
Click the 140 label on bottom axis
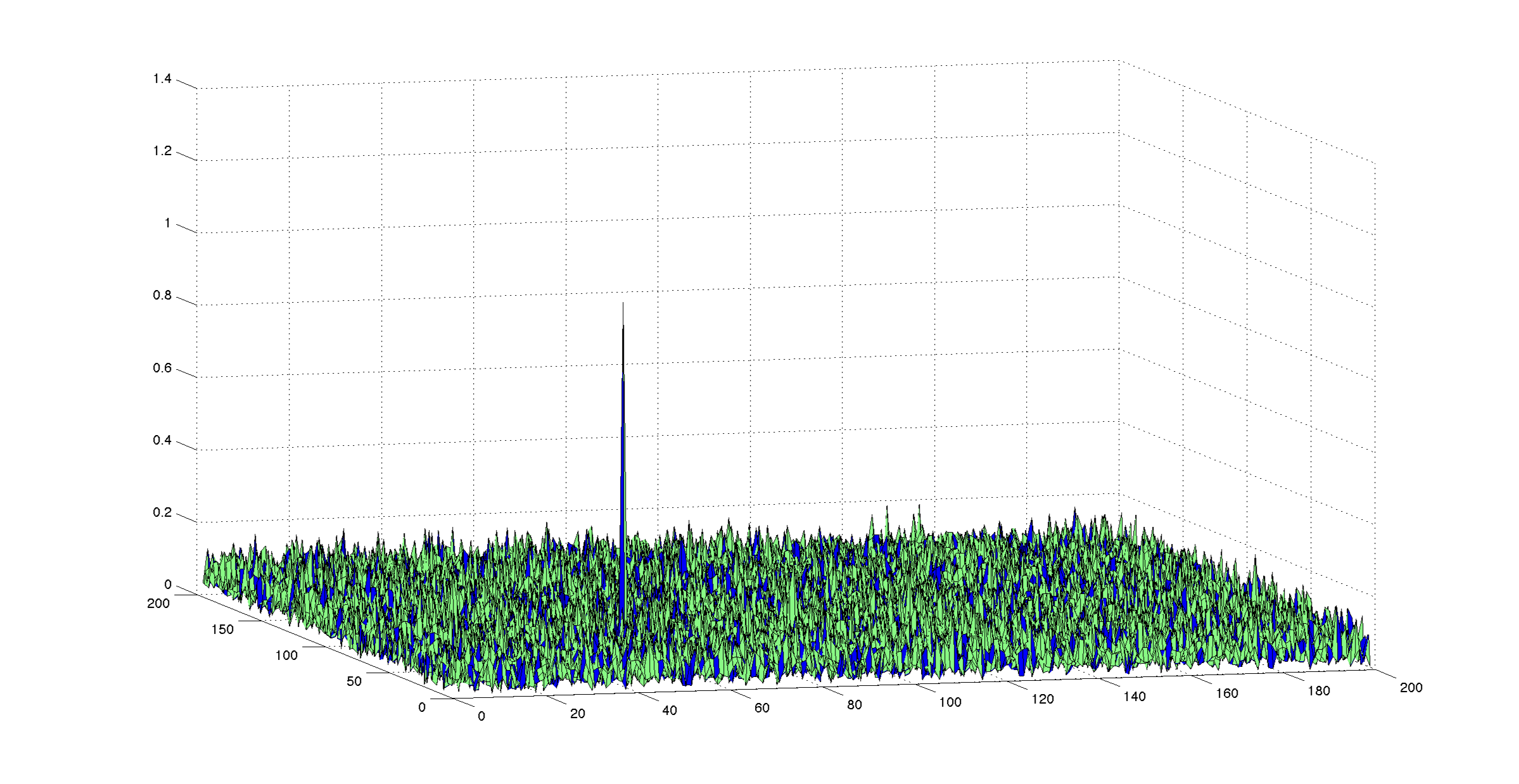coord(1134,697)
